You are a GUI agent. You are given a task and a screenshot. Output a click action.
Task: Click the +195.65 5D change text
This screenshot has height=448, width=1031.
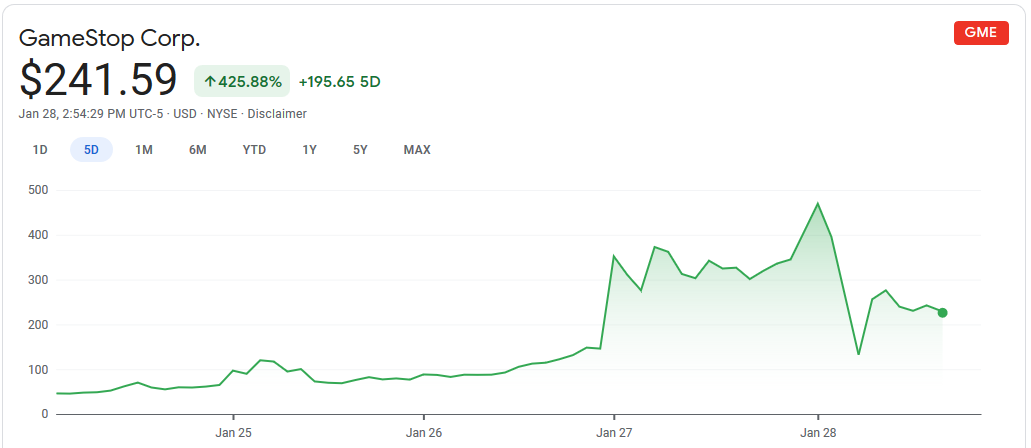tap(339, 82)
